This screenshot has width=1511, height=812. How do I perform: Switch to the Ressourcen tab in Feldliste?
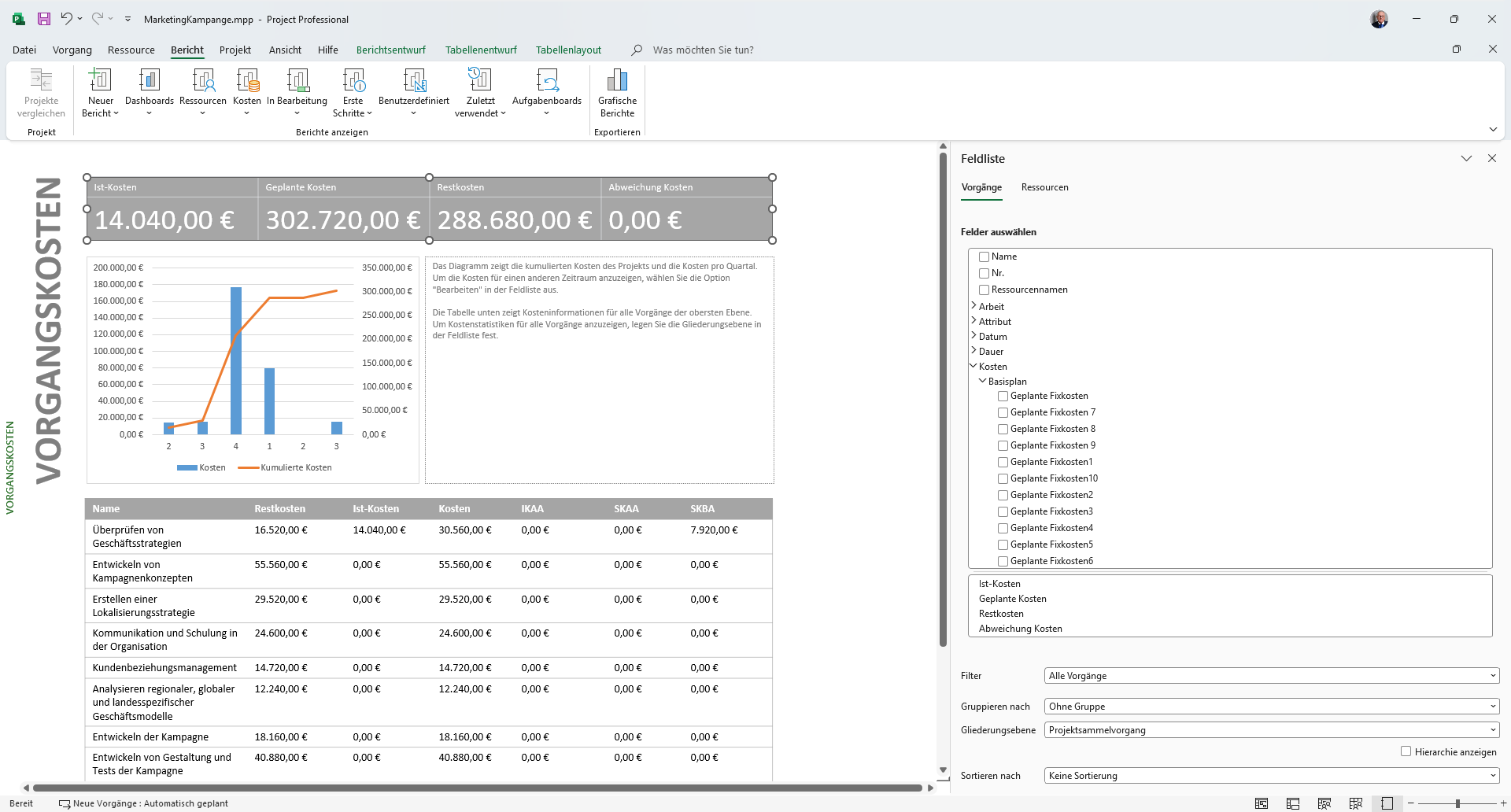coord(1044,187)
